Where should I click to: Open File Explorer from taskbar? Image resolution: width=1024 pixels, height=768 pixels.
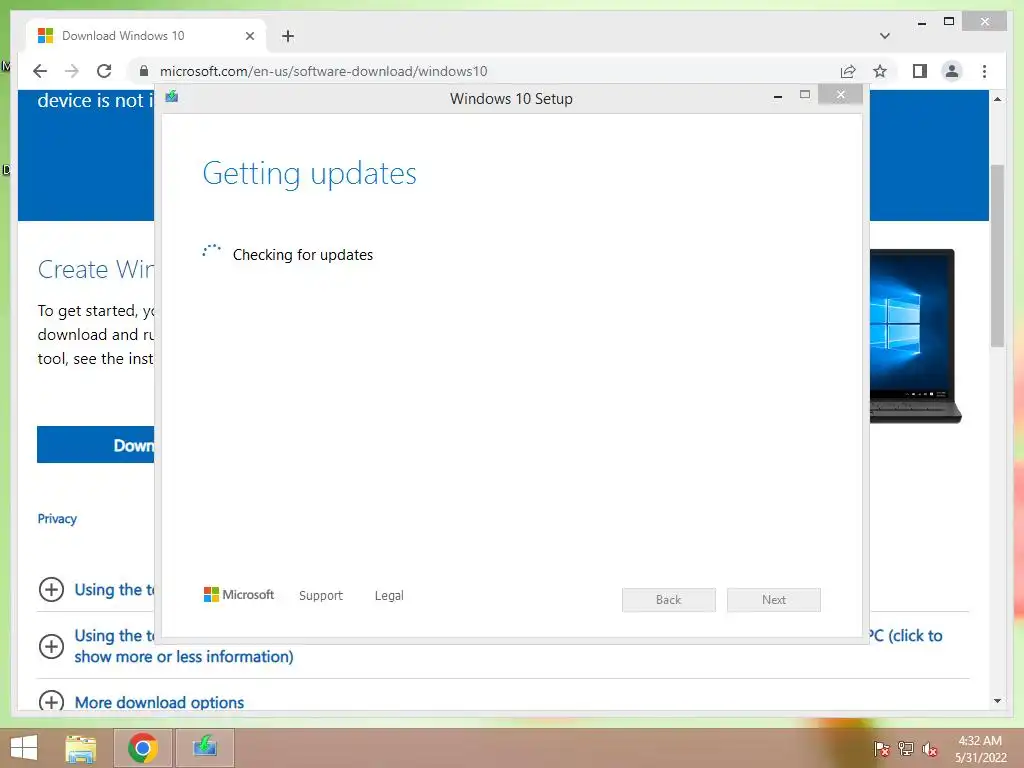click(x=81, y=748)
